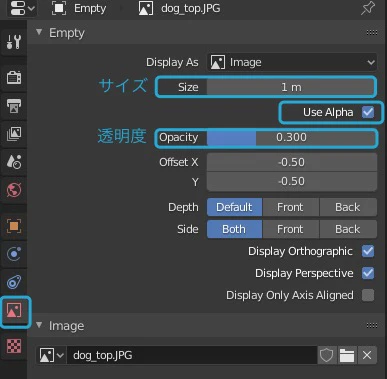Click the dog_top.JPG image icon in breadcrumb
This screenshot has width=387, height=379.
point(146,8)
